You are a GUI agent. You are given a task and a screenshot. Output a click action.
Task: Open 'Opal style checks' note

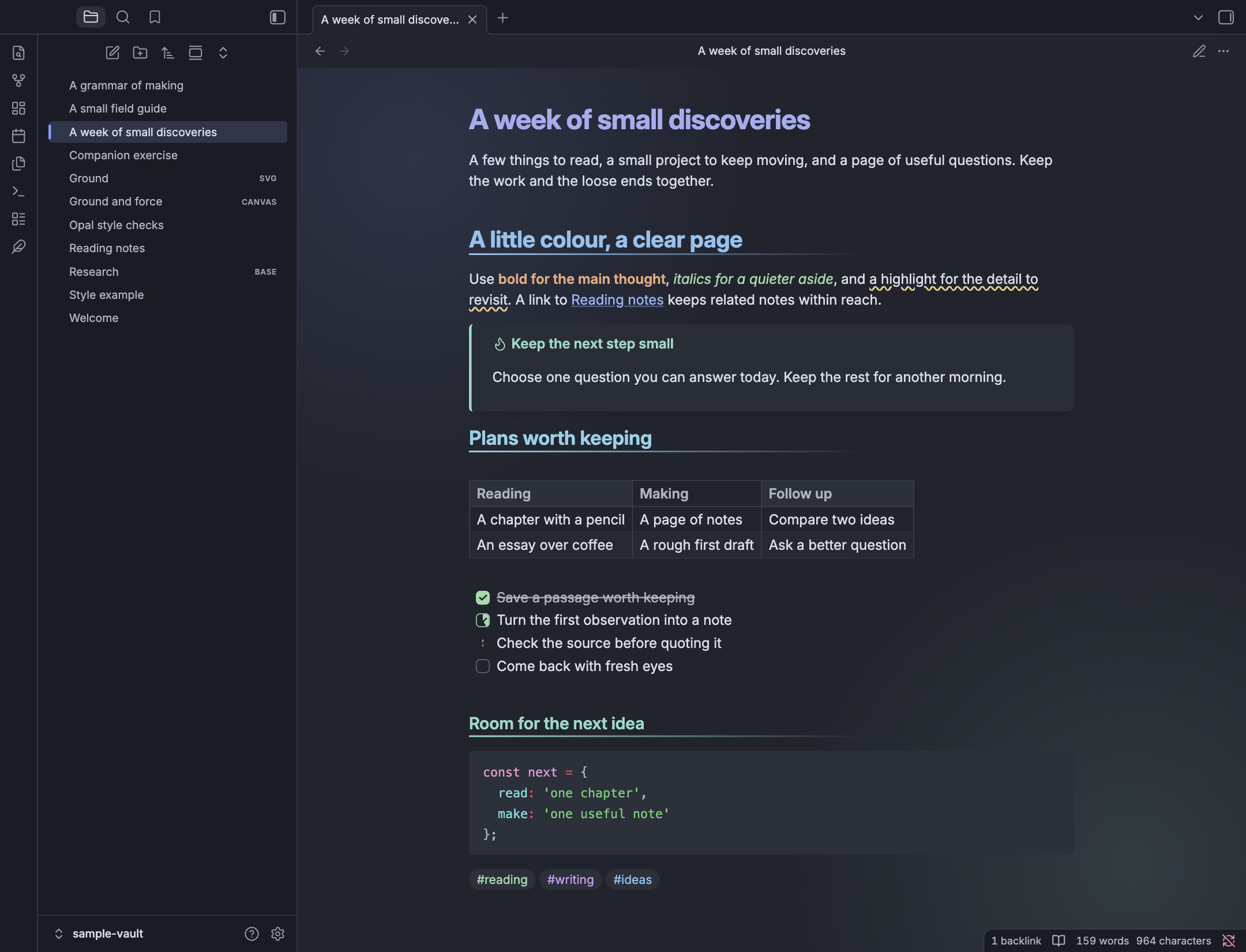(168, 225)
